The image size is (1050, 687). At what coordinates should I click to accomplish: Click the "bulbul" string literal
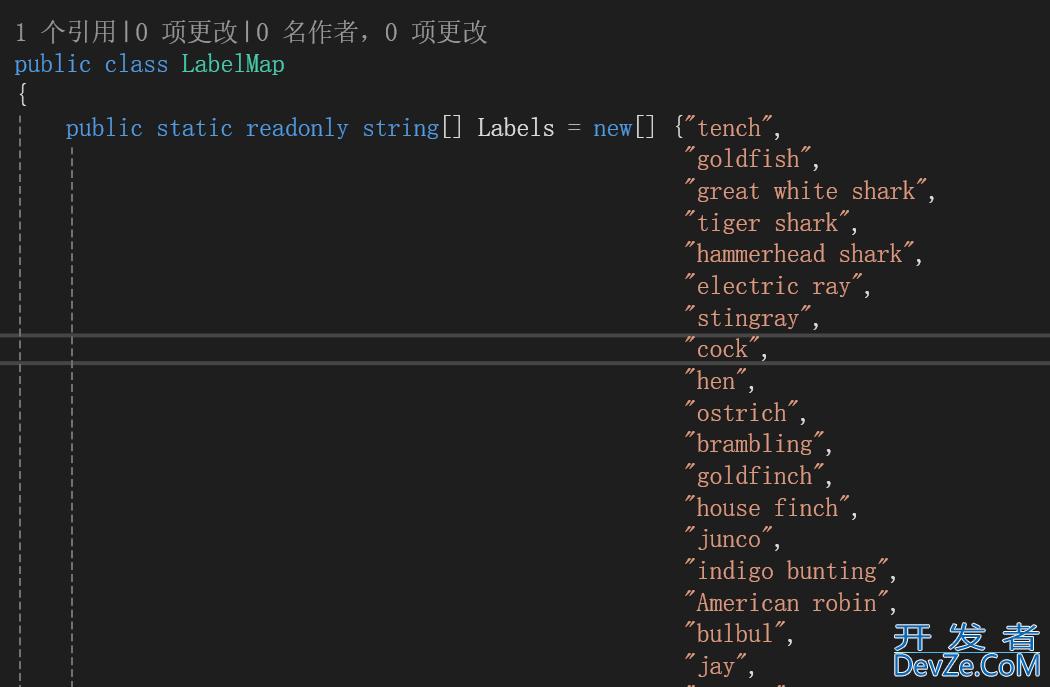(x=735, y=635)
